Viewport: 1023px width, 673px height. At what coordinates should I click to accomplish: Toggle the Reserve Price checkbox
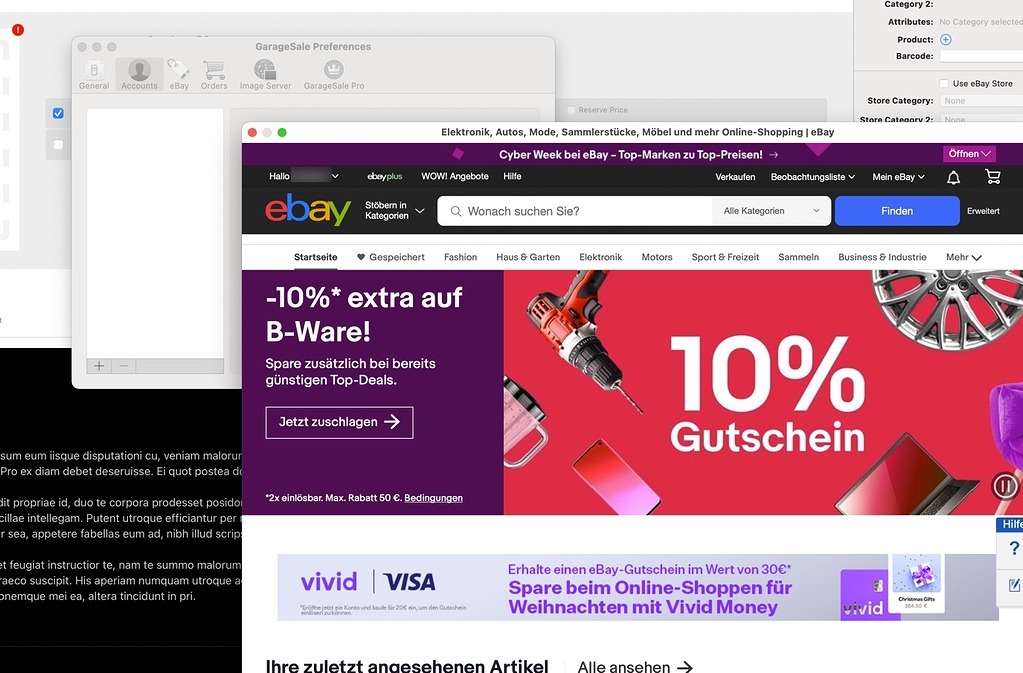(572, 110)
